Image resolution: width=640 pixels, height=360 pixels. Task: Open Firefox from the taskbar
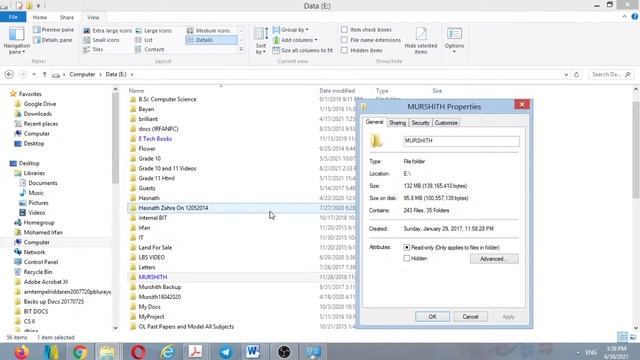(21, 351)
